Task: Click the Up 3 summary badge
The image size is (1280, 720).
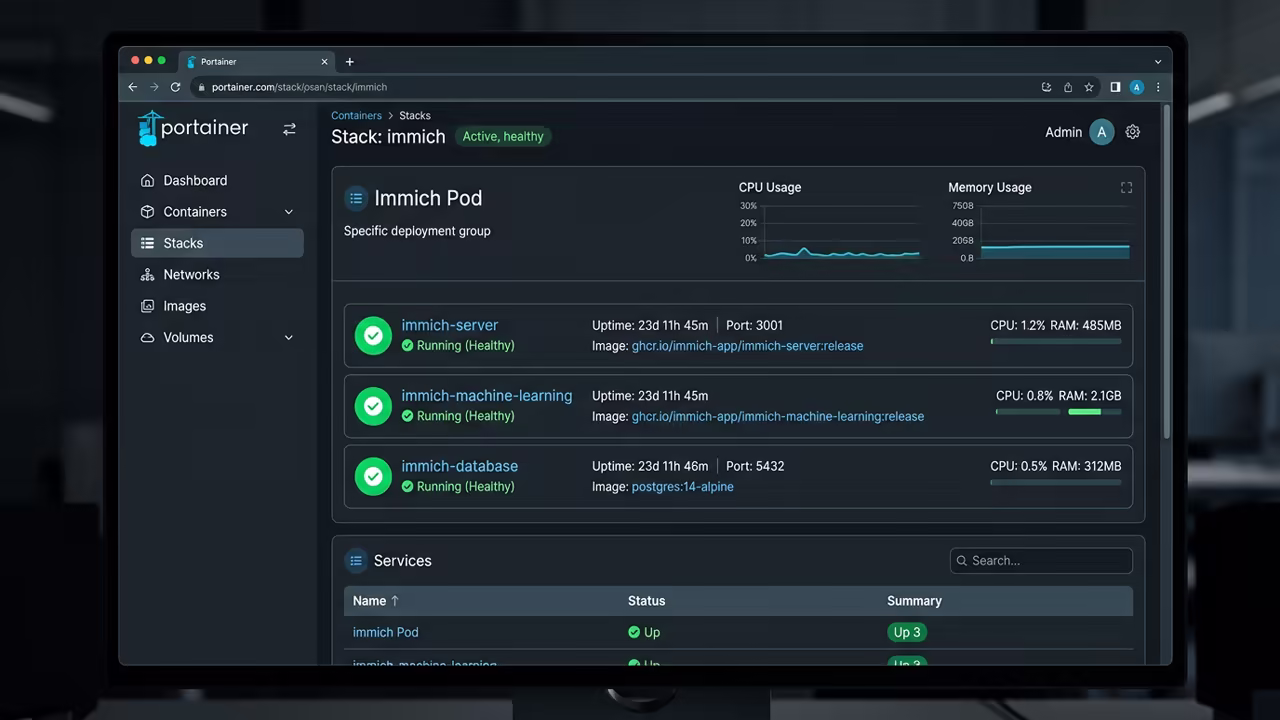Action: [907, 632]
